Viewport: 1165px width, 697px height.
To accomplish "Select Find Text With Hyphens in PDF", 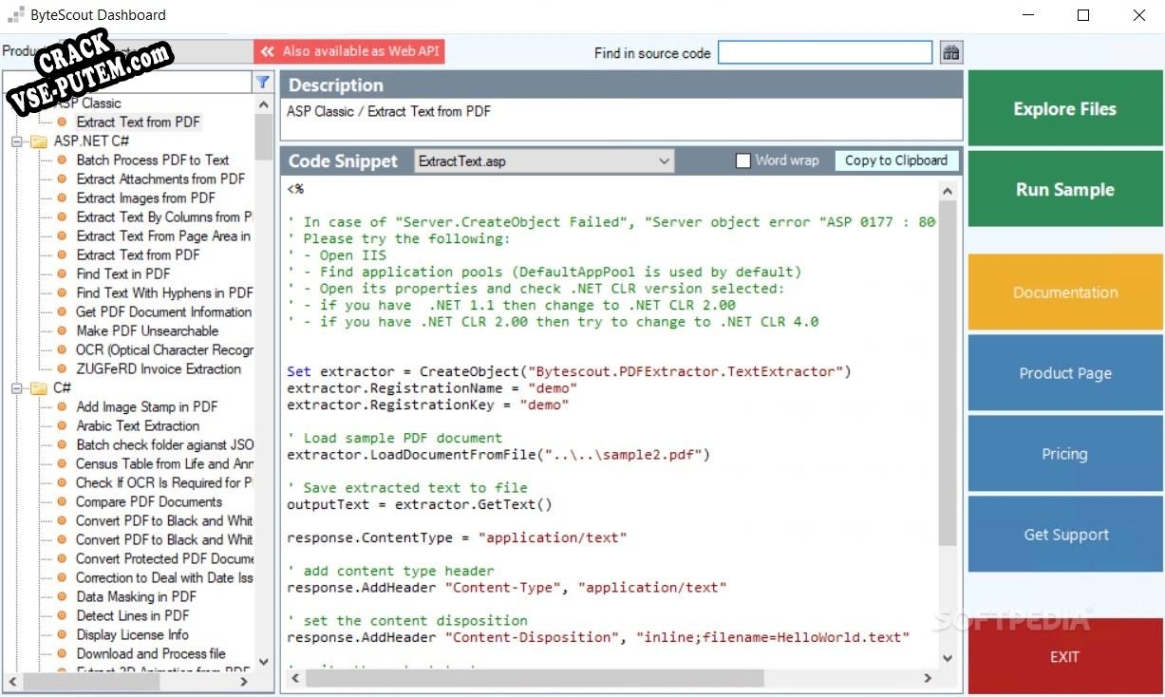I will point(164,293).
